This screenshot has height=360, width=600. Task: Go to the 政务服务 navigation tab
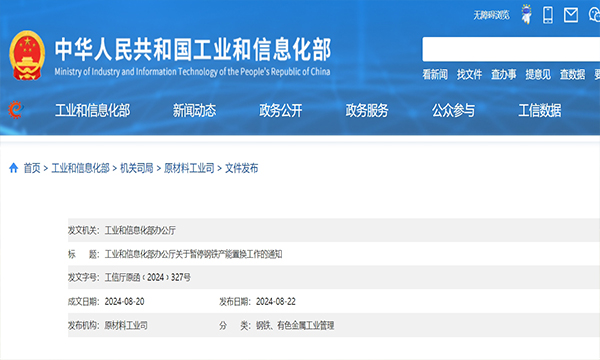[x=367, y=111]
